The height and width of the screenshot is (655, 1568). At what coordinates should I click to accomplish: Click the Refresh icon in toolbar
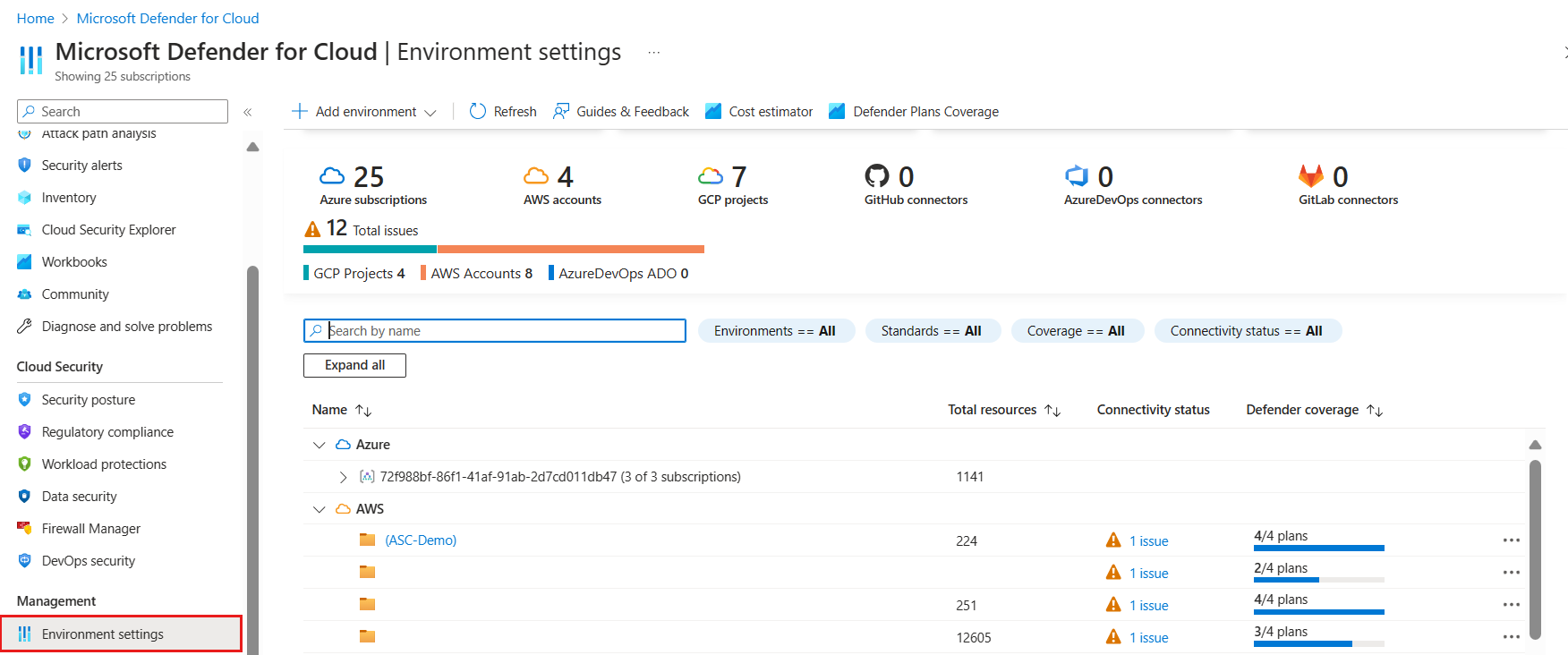[x=478, y=111]
